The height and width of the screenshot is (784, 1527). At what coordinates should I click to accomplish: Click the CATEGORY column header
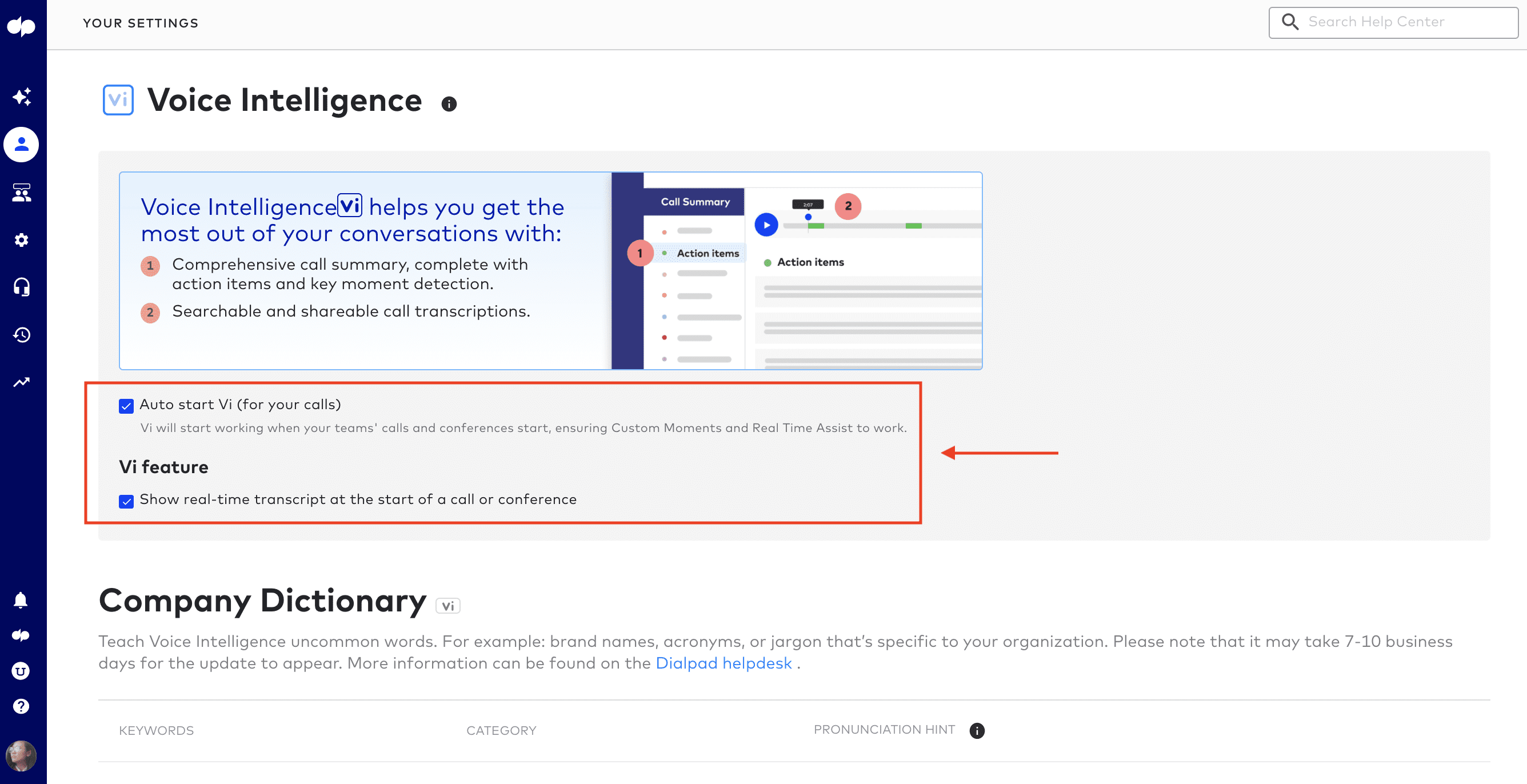(501, 731)
